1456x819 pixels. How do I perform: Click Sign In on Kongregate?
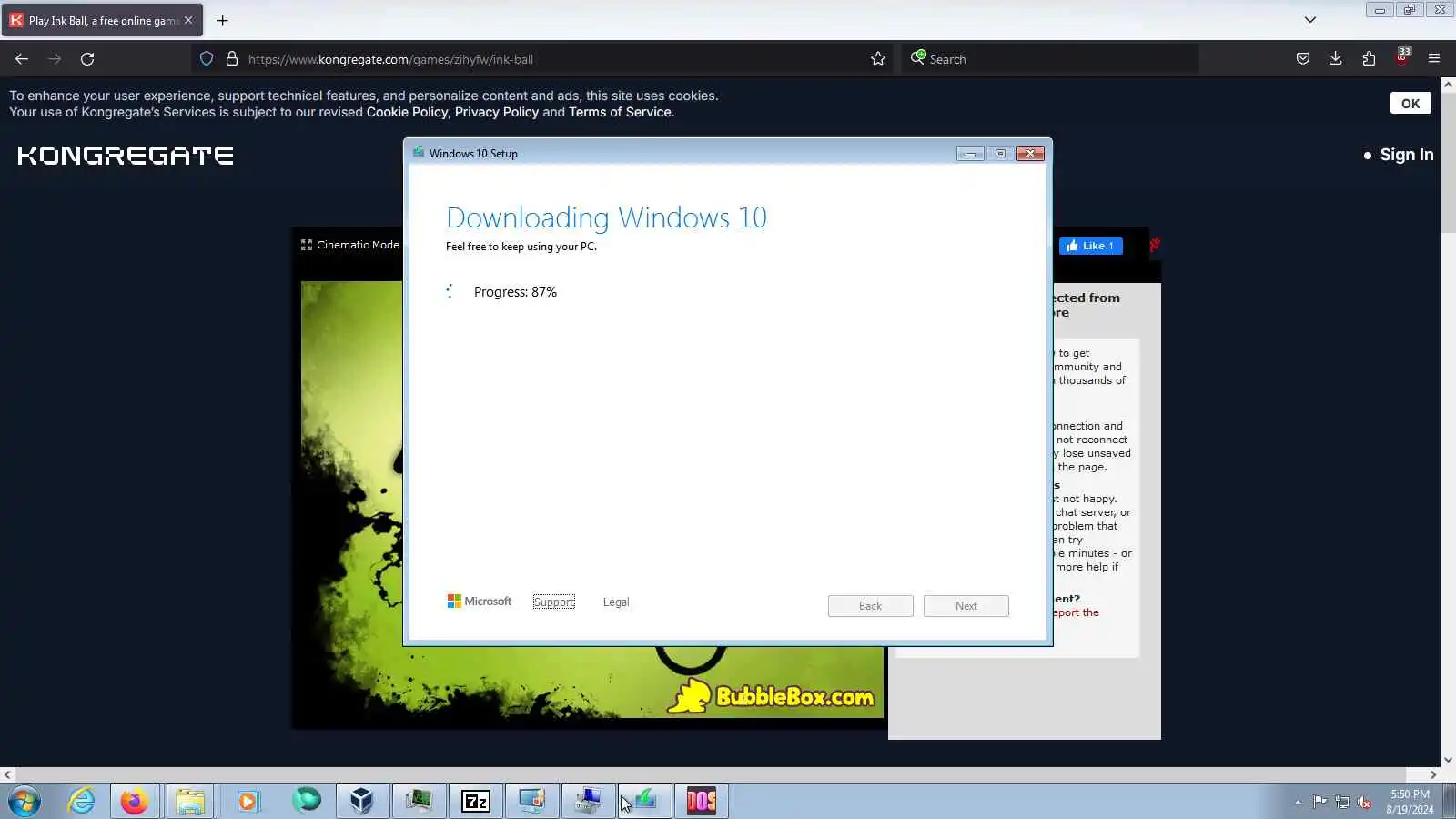[x=1407, y=155]
